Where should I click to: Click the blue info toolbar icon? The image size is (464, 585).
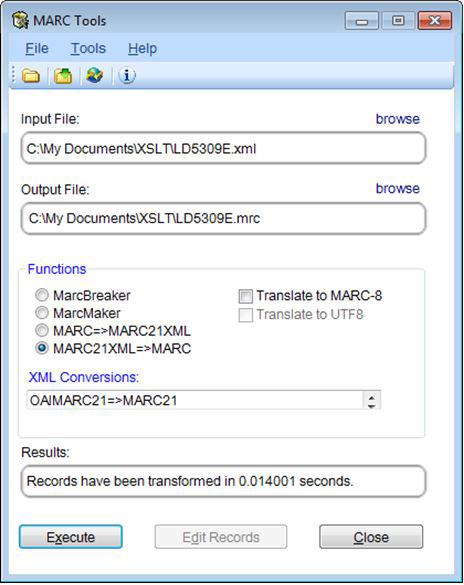(x=127, y=75)
